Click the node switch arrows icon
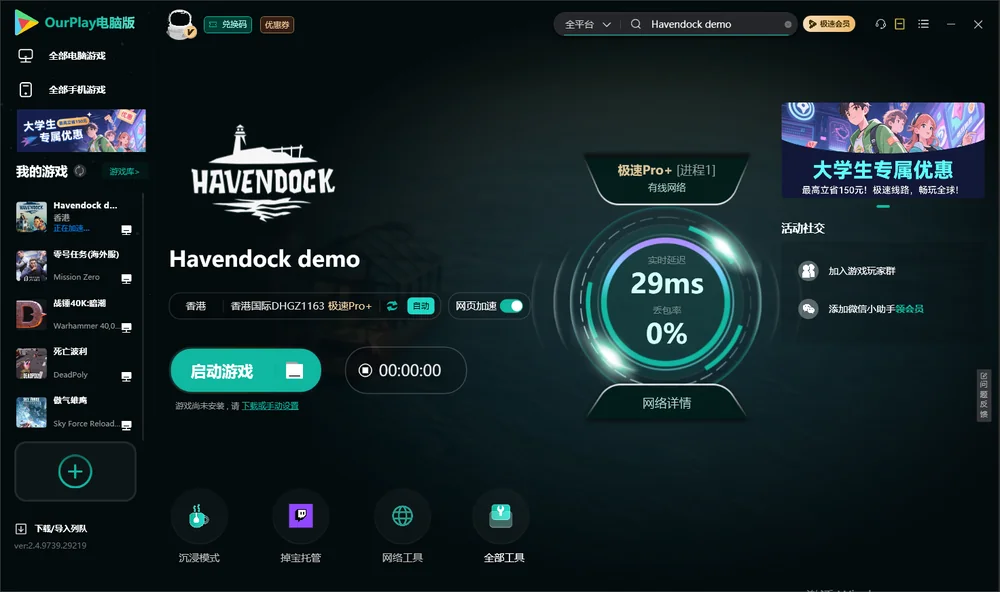1000x592 pixels. 392,306
